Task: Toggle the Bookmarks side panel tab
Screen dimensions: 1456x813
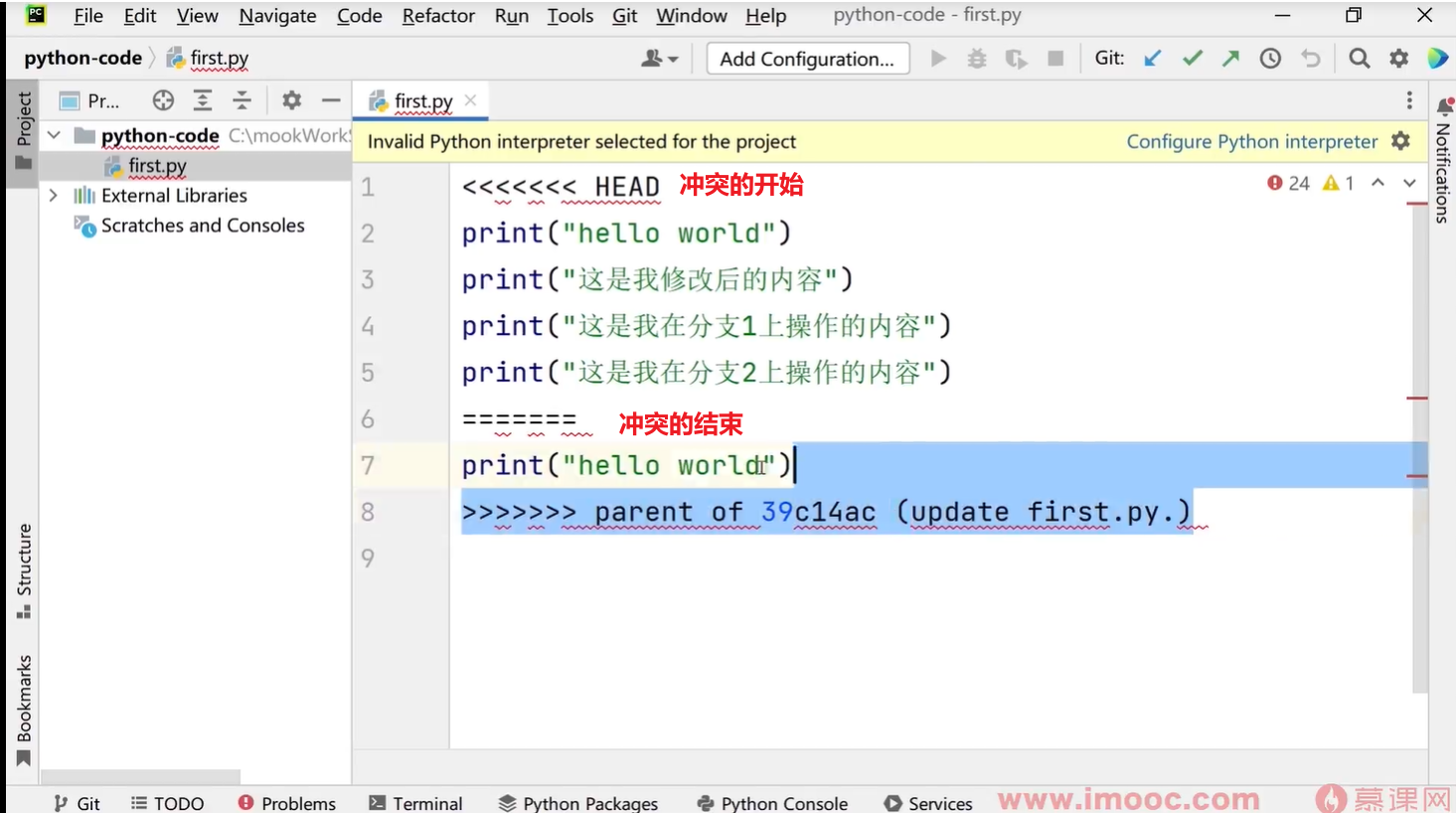Action: point(24,711)
